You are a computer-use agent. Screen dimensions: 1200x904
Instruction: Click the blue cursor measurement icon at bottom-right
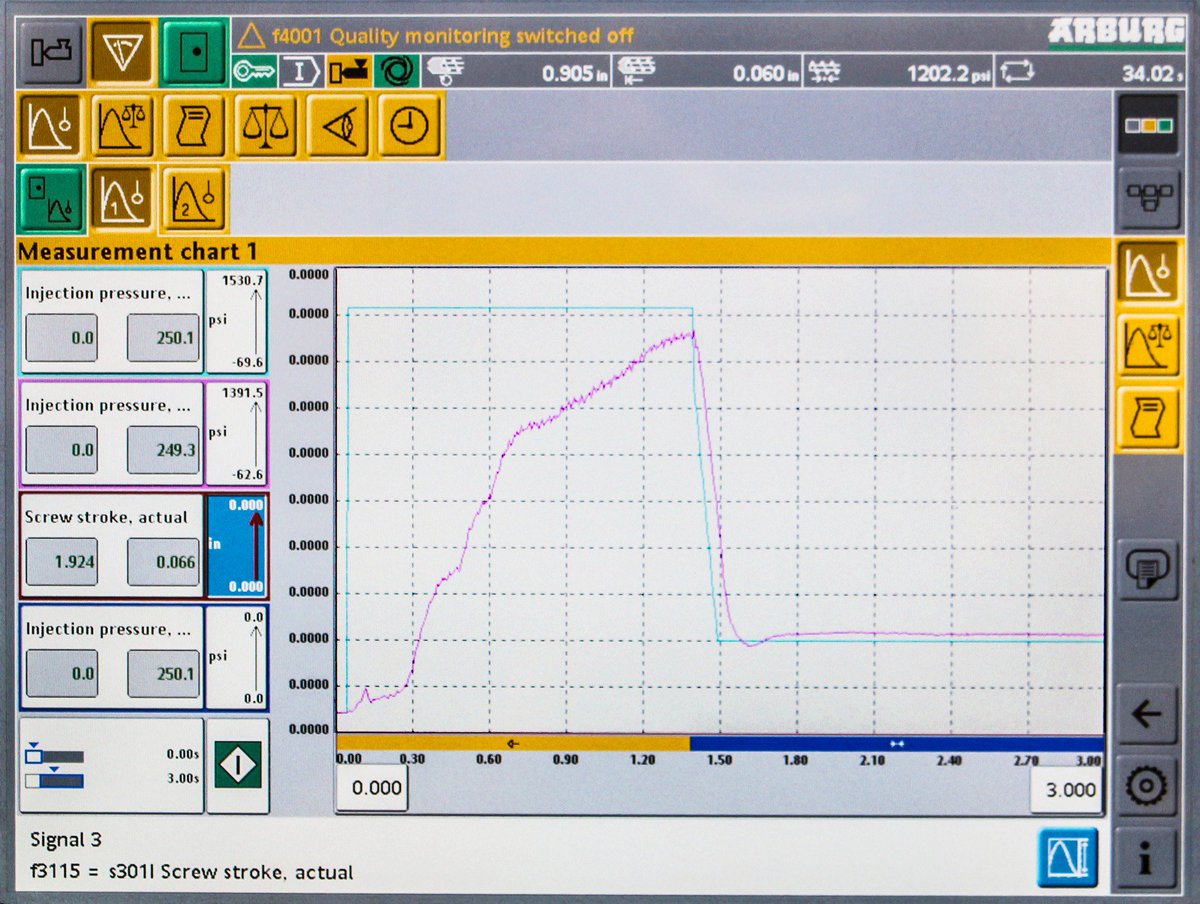1067,858
